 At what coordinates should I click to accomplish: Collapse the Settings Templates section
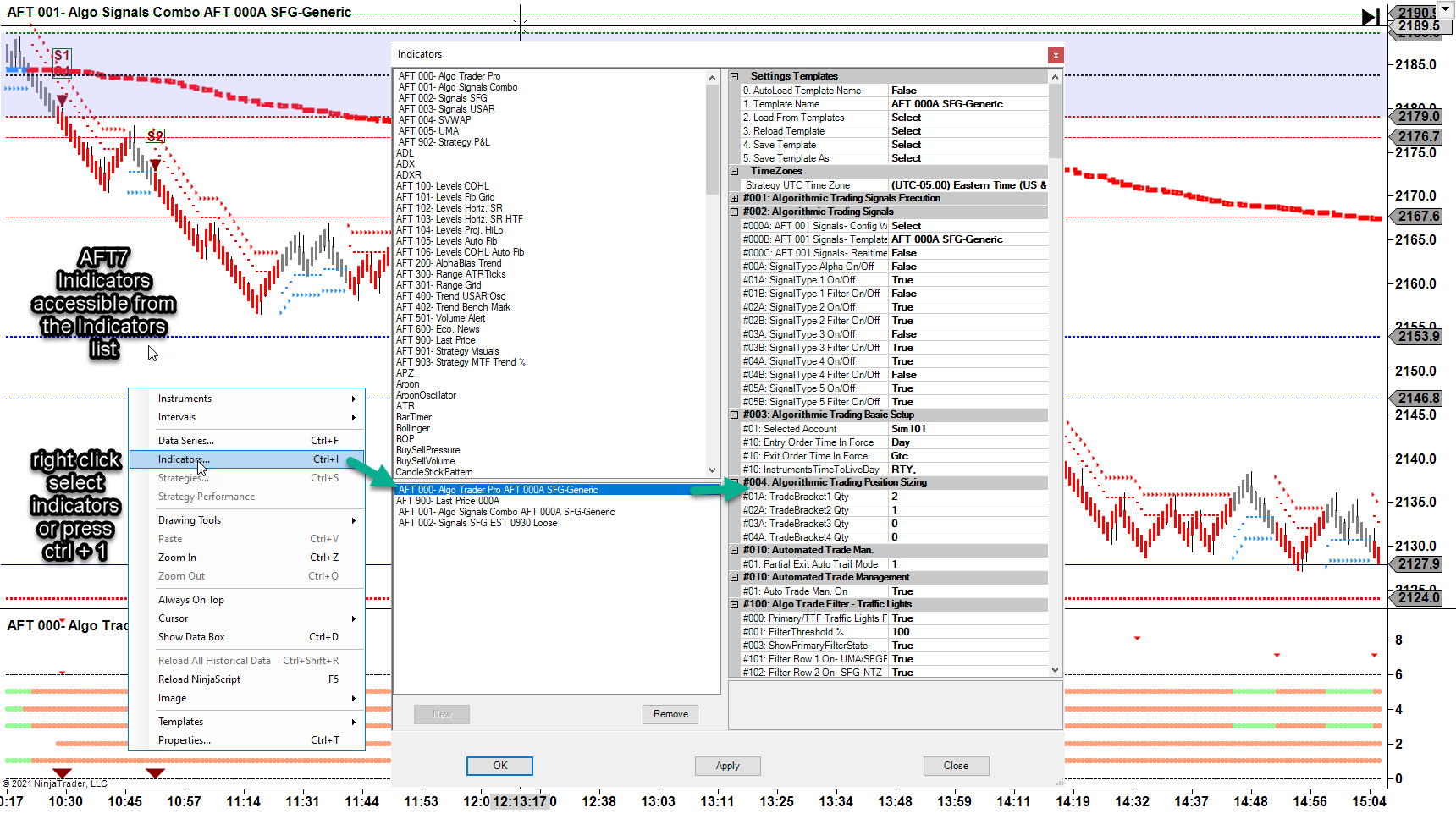735,76
